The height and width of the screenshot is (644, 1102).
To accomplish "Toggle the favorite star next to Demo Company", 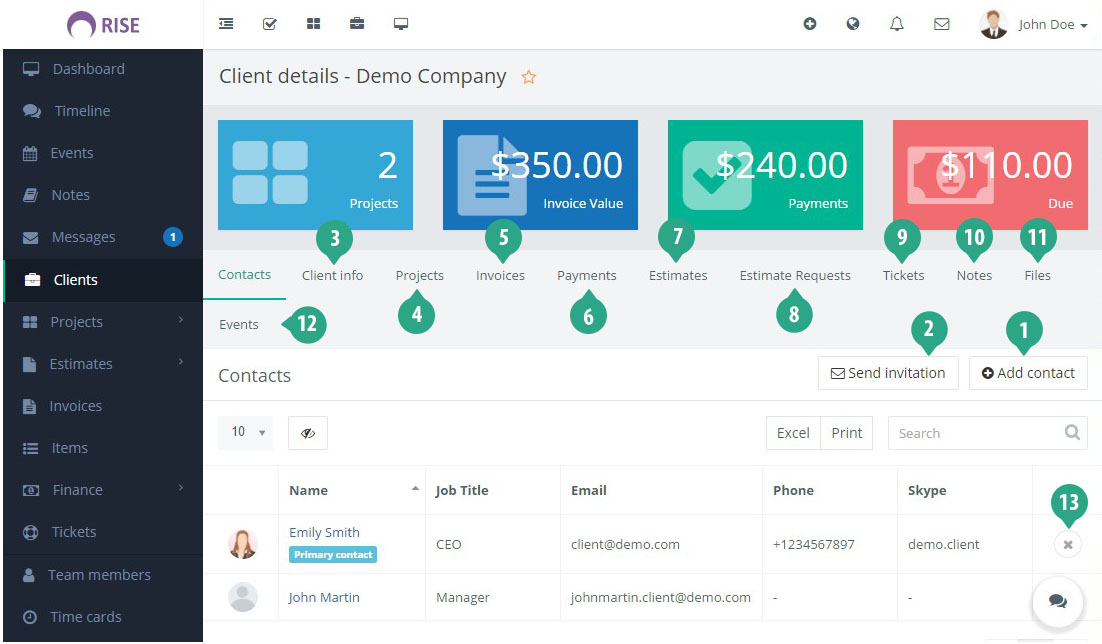I will pyautogui.click(x=529, y=76).
